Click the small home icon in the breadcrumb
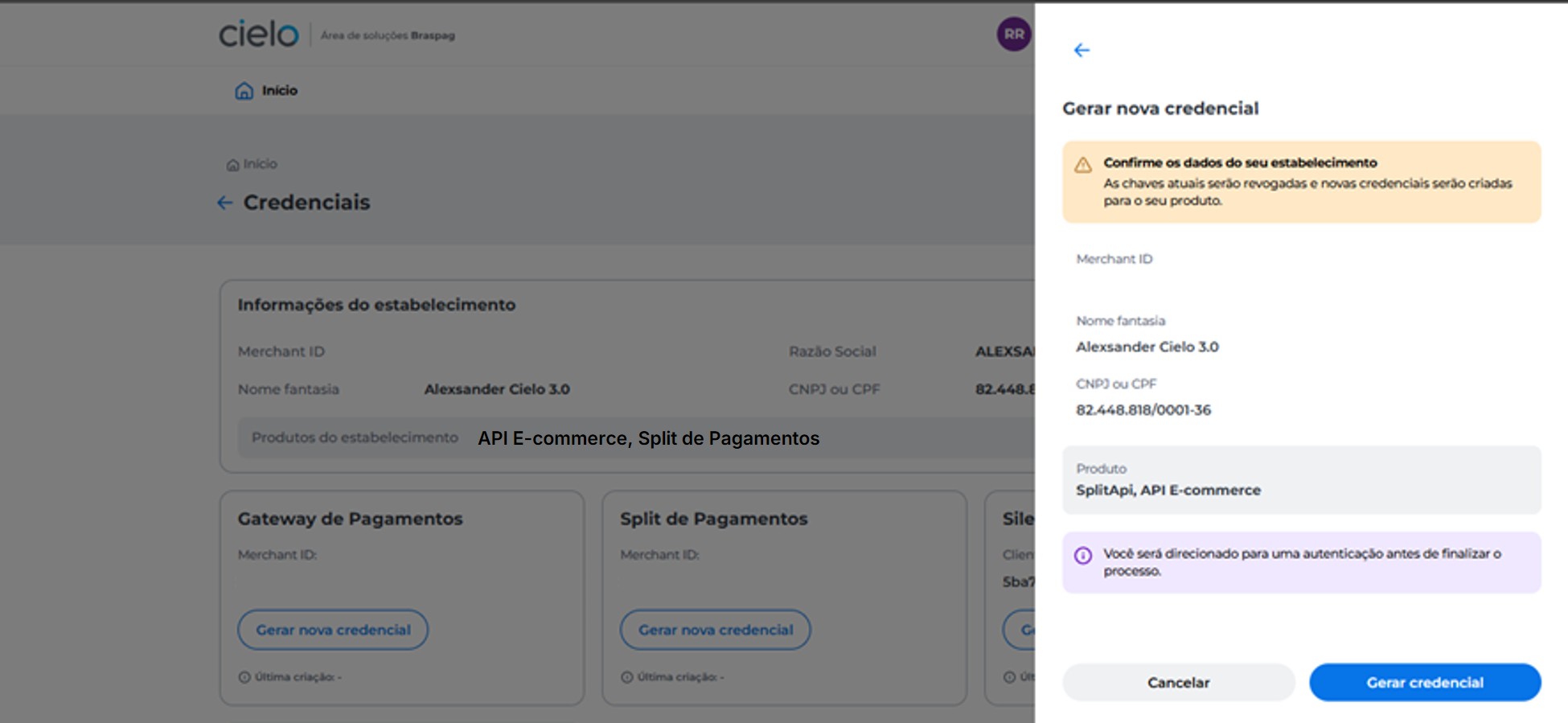 232,165
